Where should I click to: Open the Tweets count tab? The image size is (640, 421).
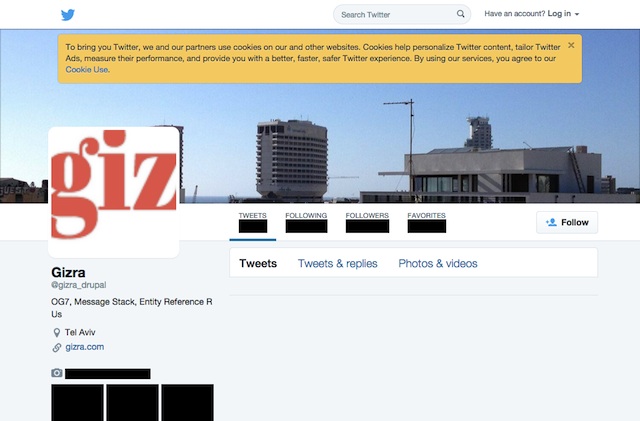point(253,223)
